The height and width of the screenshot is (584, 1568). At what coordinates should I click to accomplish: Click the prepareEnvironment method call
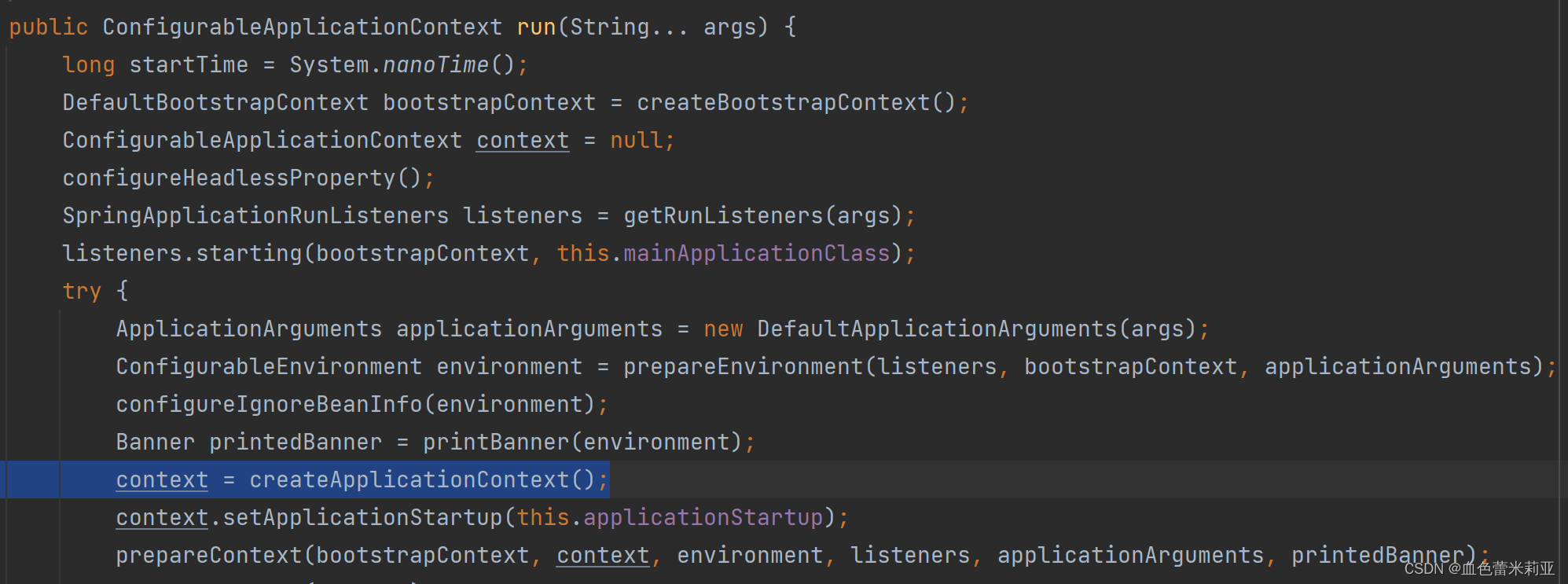(x=743, y=366)
